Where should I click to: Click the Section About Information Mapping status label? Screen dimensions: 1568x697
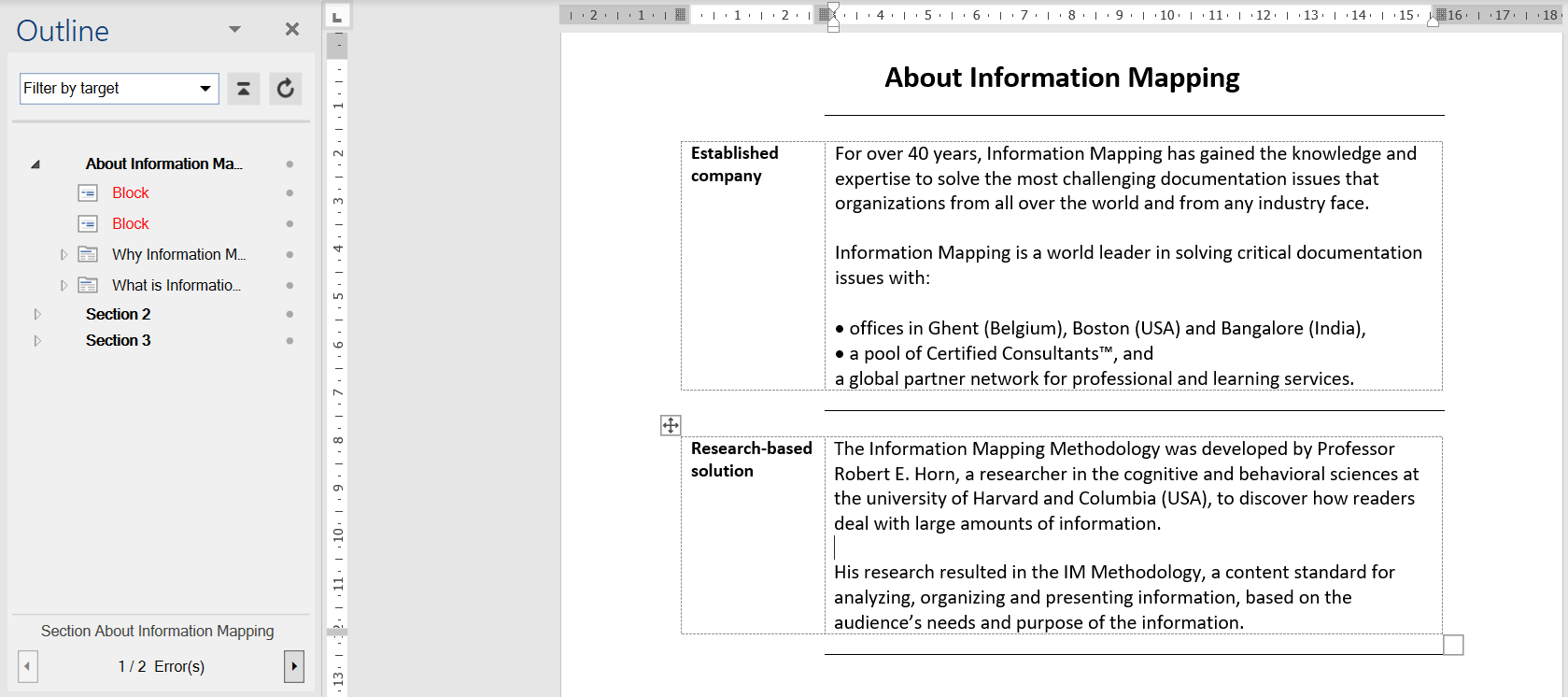pyautogui.click(x=158, y=632)
